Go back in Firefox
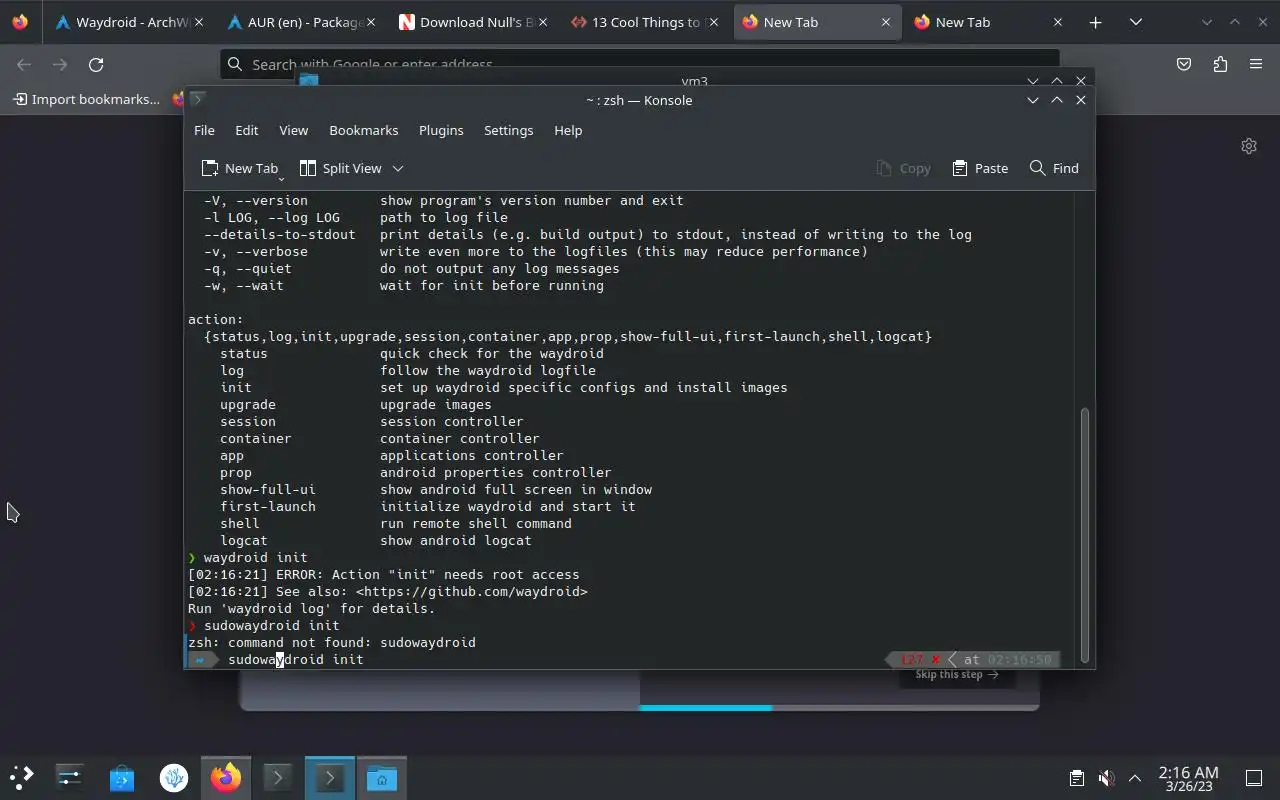Screen dimensions: 1280x800 point(24,64)
